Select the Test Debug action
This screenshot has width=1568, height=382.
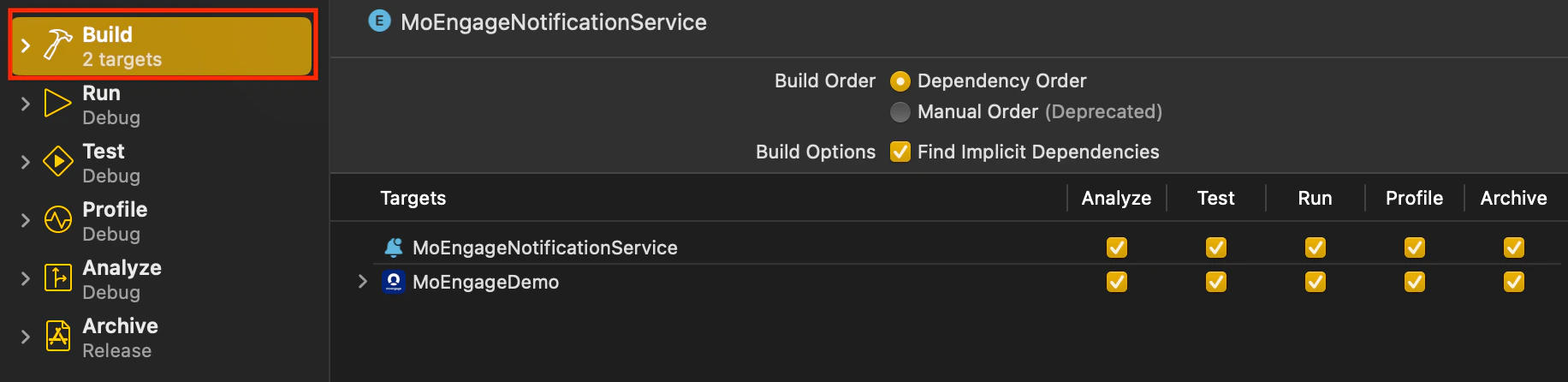pyautogui.click(x=111, y=162)
